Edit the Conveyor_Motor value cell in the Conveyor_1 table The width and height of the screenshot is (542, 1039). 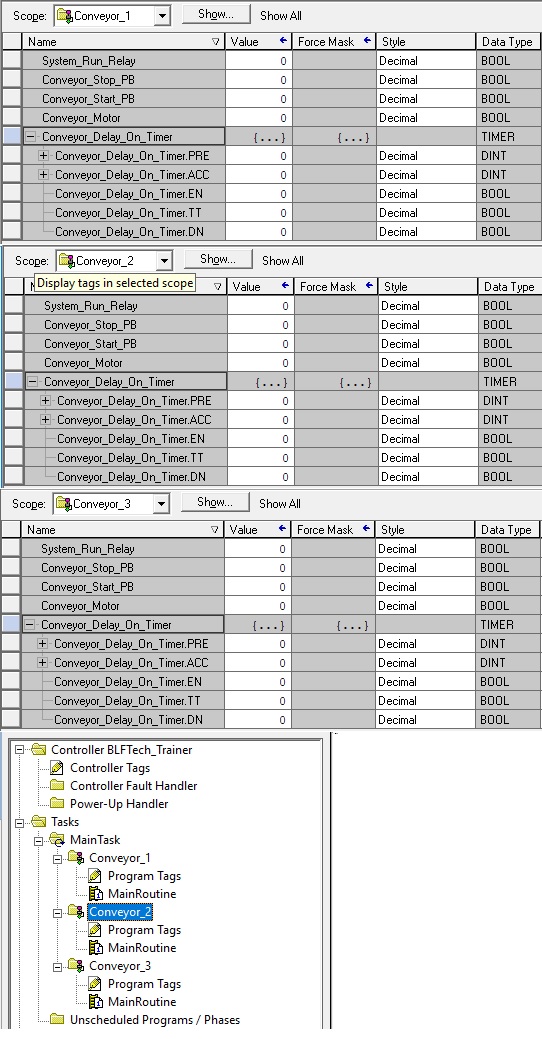pyautogui.click(x=258, y=118)
